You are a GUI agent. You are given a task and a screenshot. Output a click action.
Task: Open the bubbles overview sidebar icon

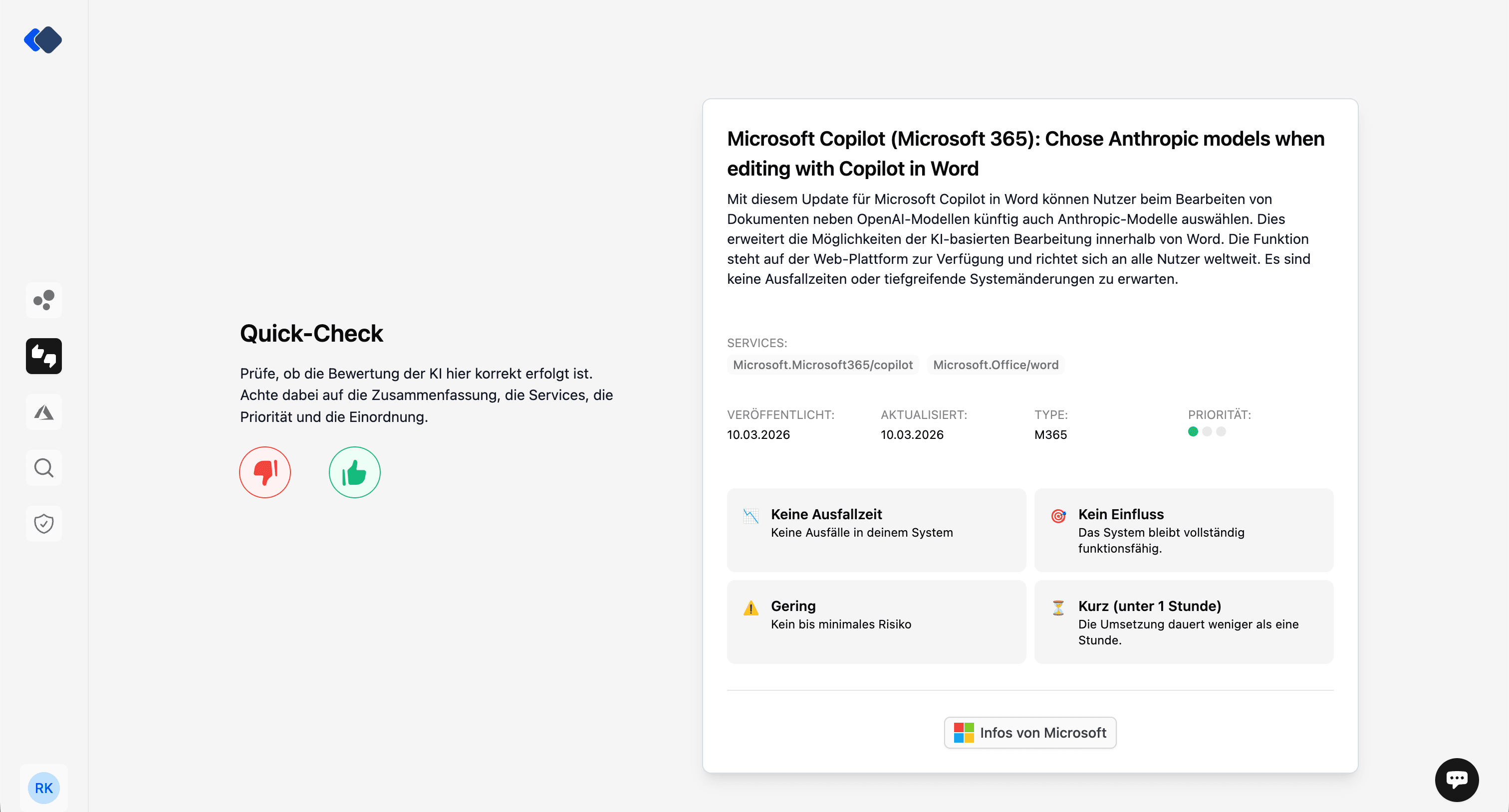pos(44,300)
